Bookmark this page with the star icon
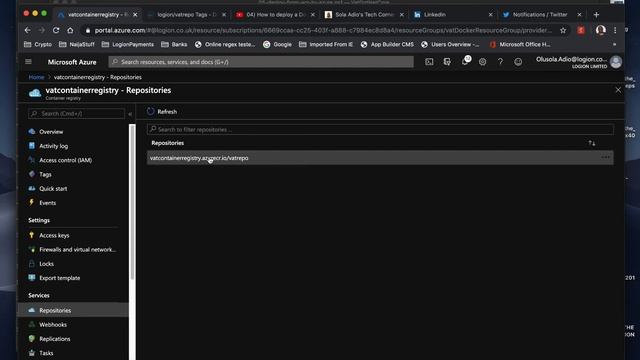The height and width of the screenshot is (360, 640). 563,30
